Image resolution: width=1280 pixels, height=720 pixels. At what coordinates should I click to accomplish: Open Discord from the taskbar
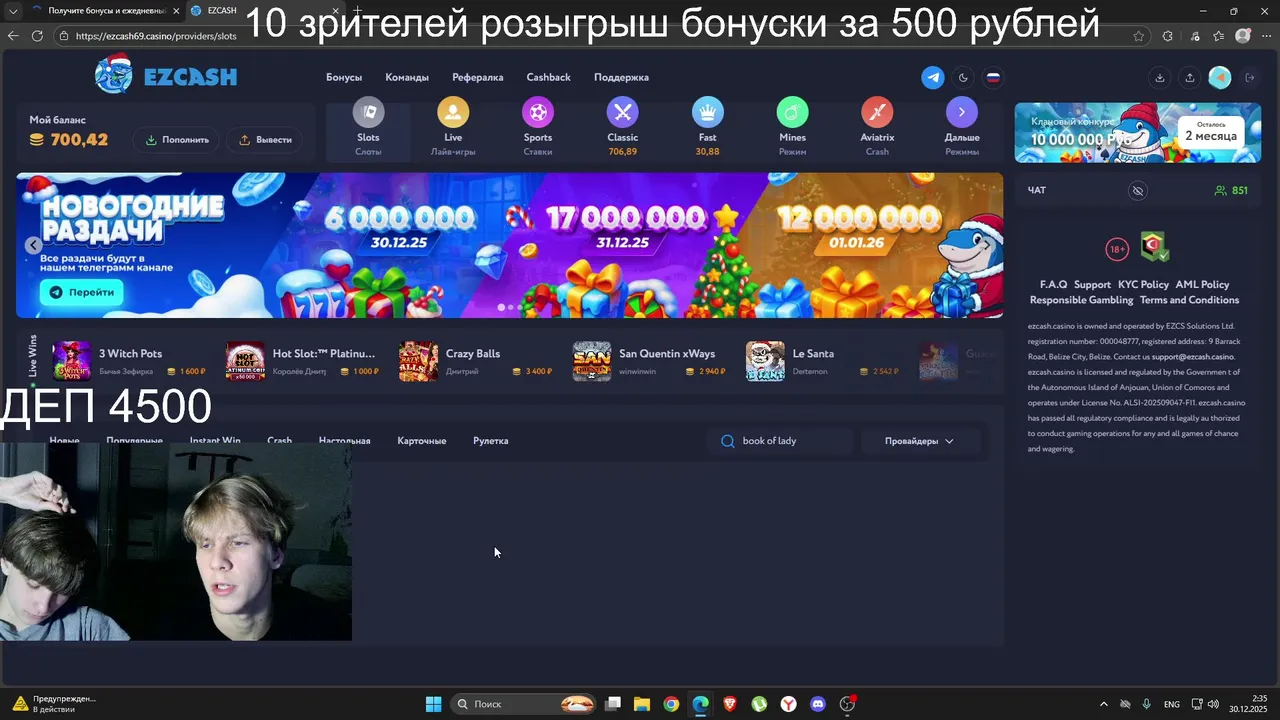pyautogui.click(x=818, y=704)
